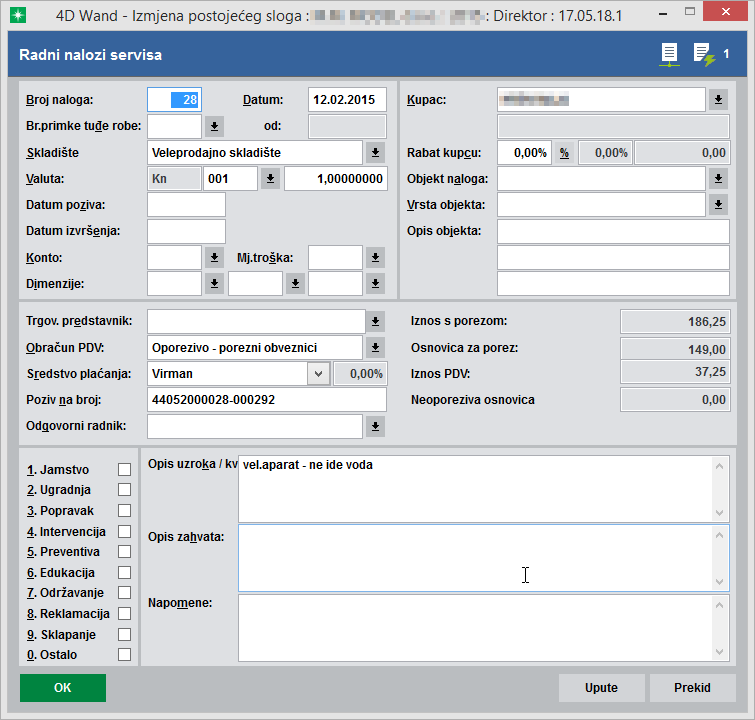Click the Odgovorni radnik field

255,426
